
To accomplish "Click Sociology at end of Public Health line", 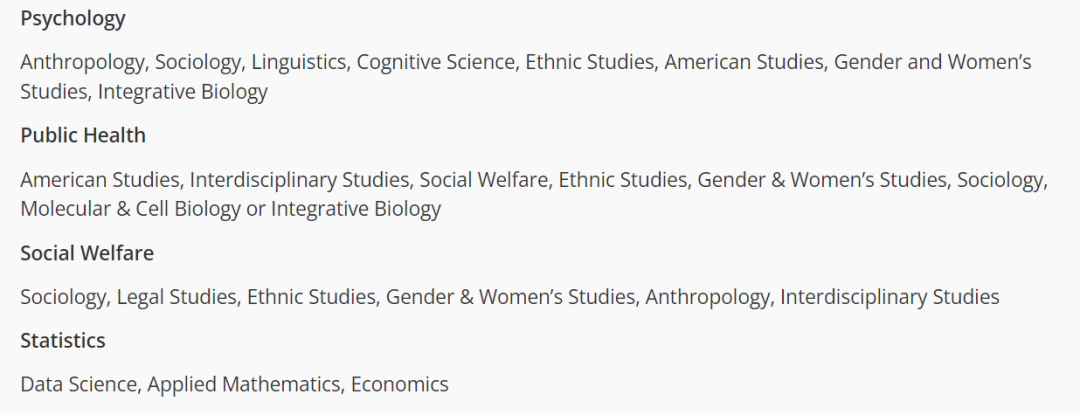I will [x=1000, y=180].
